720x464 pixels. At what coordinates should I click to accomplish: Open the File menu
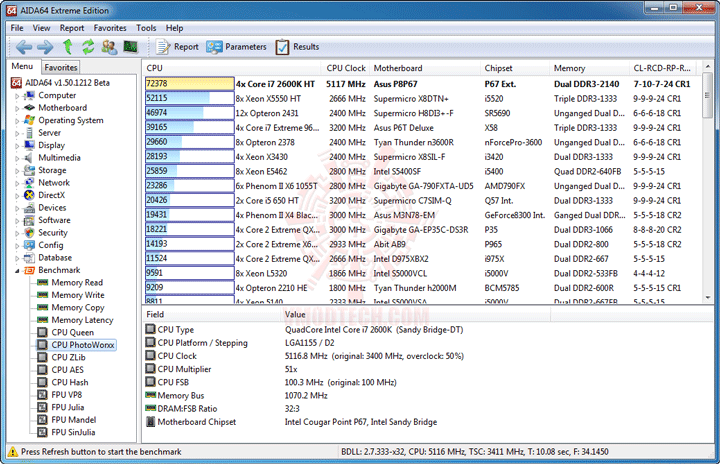click(17, 28)
